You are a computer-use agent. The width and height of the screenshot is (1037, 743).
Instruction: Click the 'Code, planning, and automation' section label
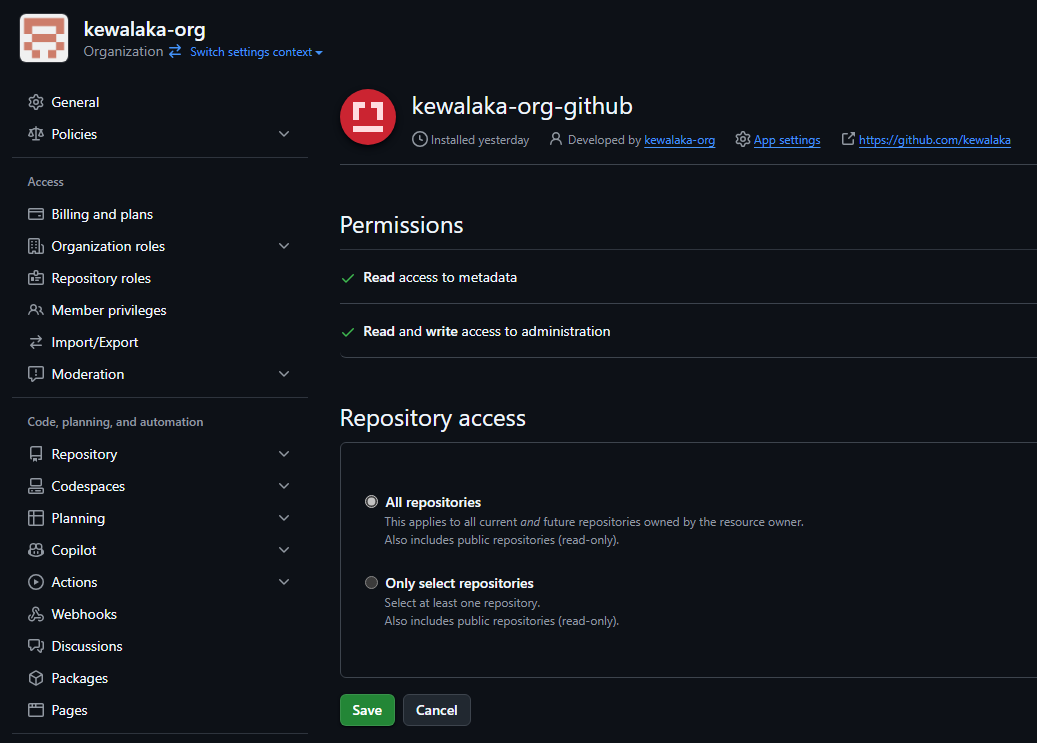tap(115, 421)
